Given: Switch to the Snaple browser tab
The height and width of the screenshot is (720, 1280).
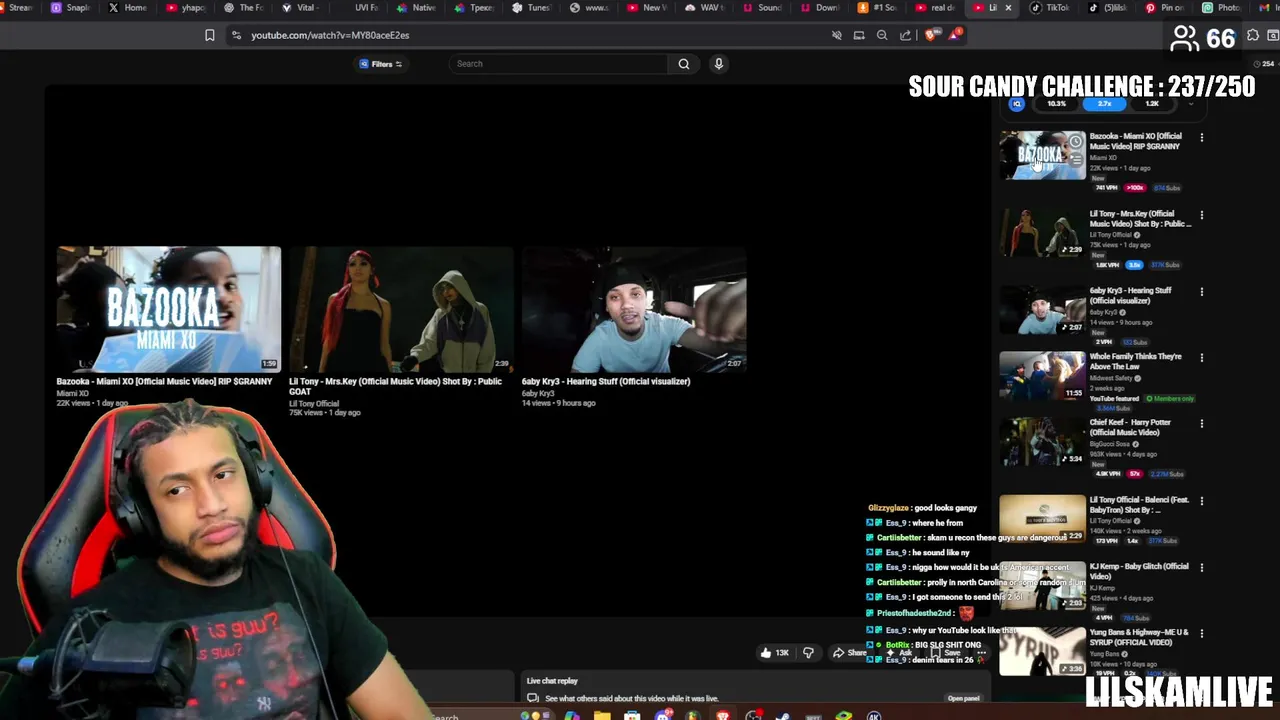Looking at the screenshot, I should [x=69, y=7].
